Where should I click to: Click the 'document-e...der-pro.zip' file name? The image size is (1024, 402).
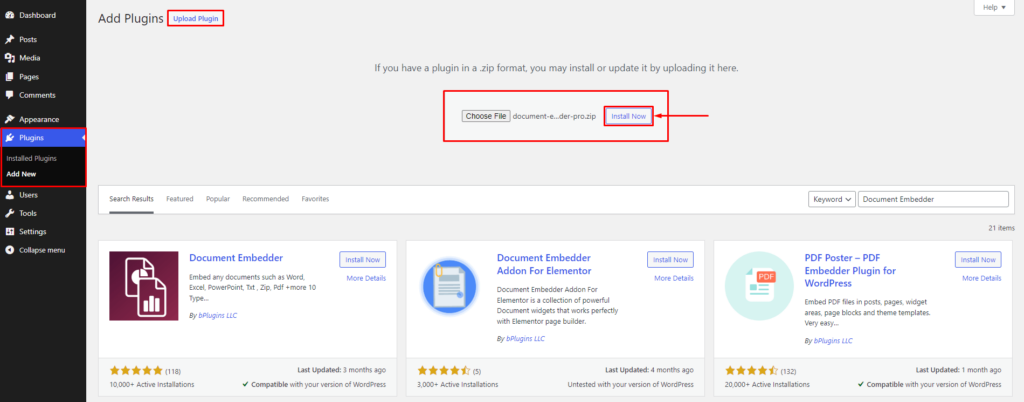pyautogui.click(x=554, y=116)
